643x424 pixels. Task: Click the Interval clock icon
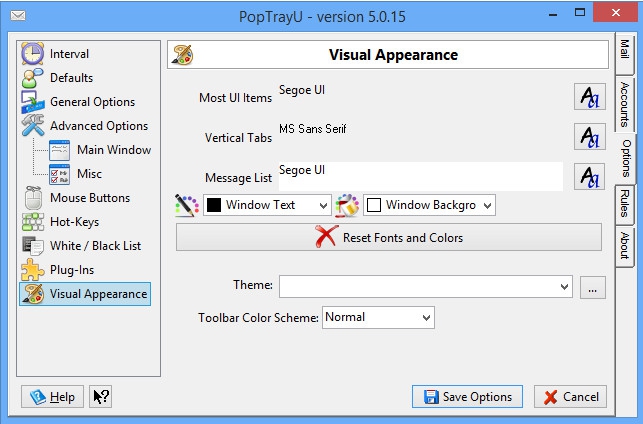[x=32, y=54]
